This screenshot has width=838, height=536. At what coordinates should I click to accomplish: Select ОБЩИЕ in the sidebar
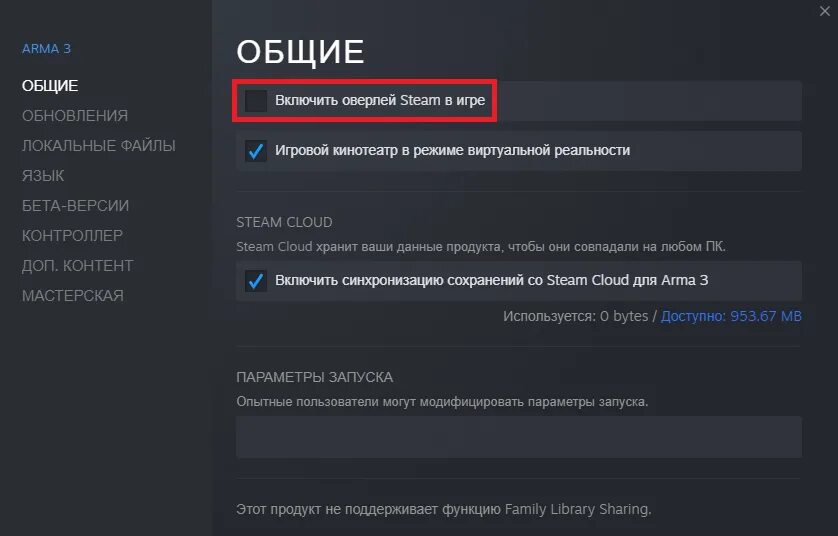50,86
